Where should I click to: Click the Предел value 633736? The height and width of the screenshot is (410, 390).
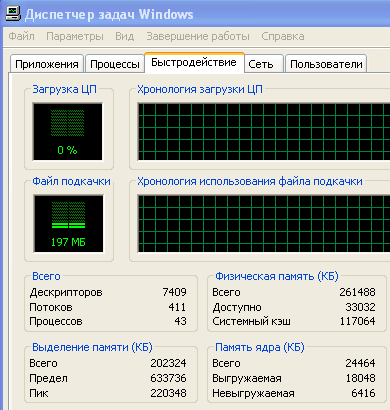click(168, 378)
